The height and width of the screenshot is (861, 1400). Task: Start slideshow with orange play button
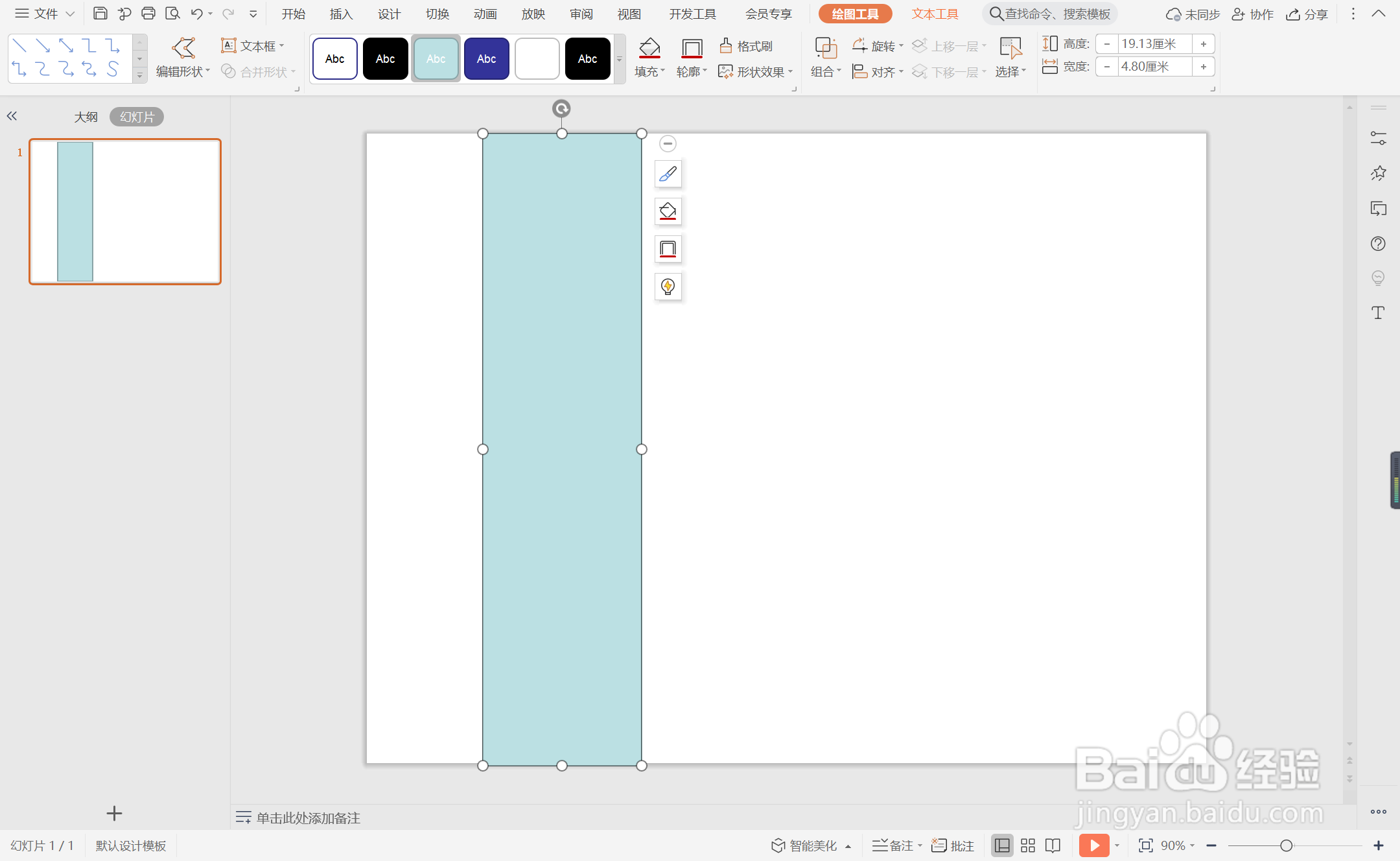pyautogui.click(x=1094, y=845)
